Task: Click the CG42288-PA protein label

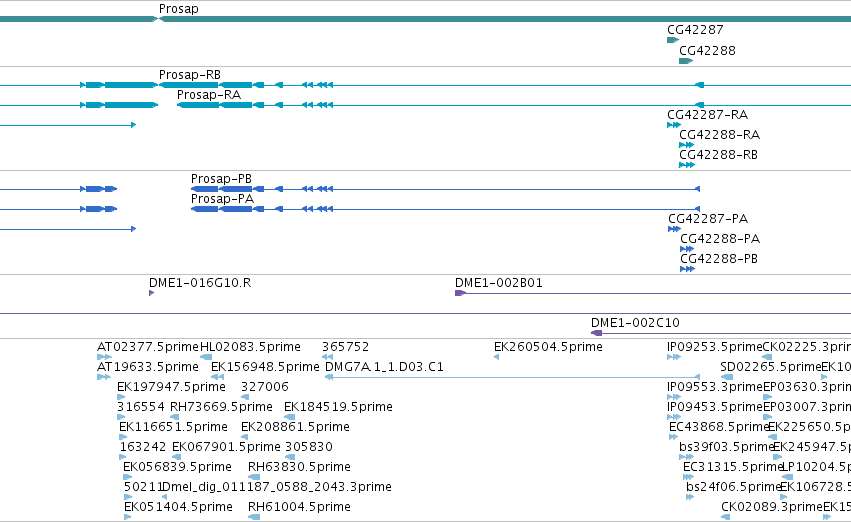Action: (720, 239)
